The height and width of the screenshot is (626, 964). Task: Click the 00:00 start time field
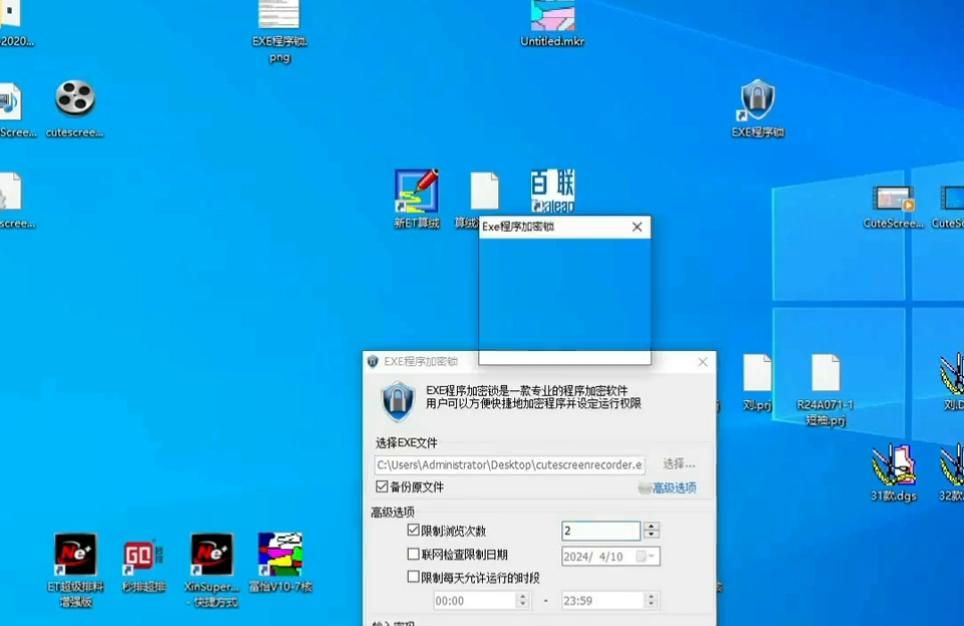click(x=475, y=600)
